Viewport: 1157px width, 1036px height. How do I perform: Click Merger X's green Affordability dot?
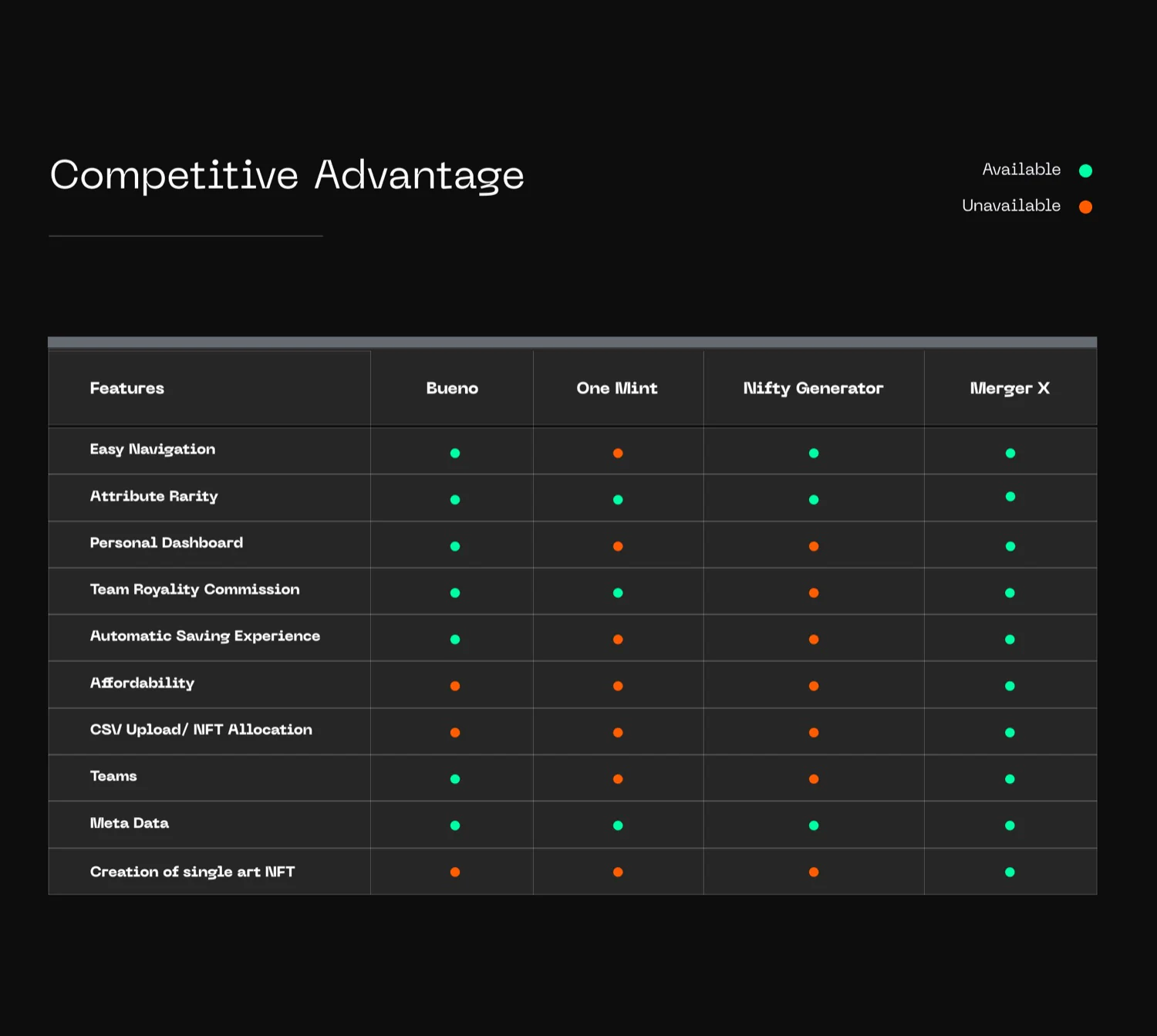(1010, 686)
